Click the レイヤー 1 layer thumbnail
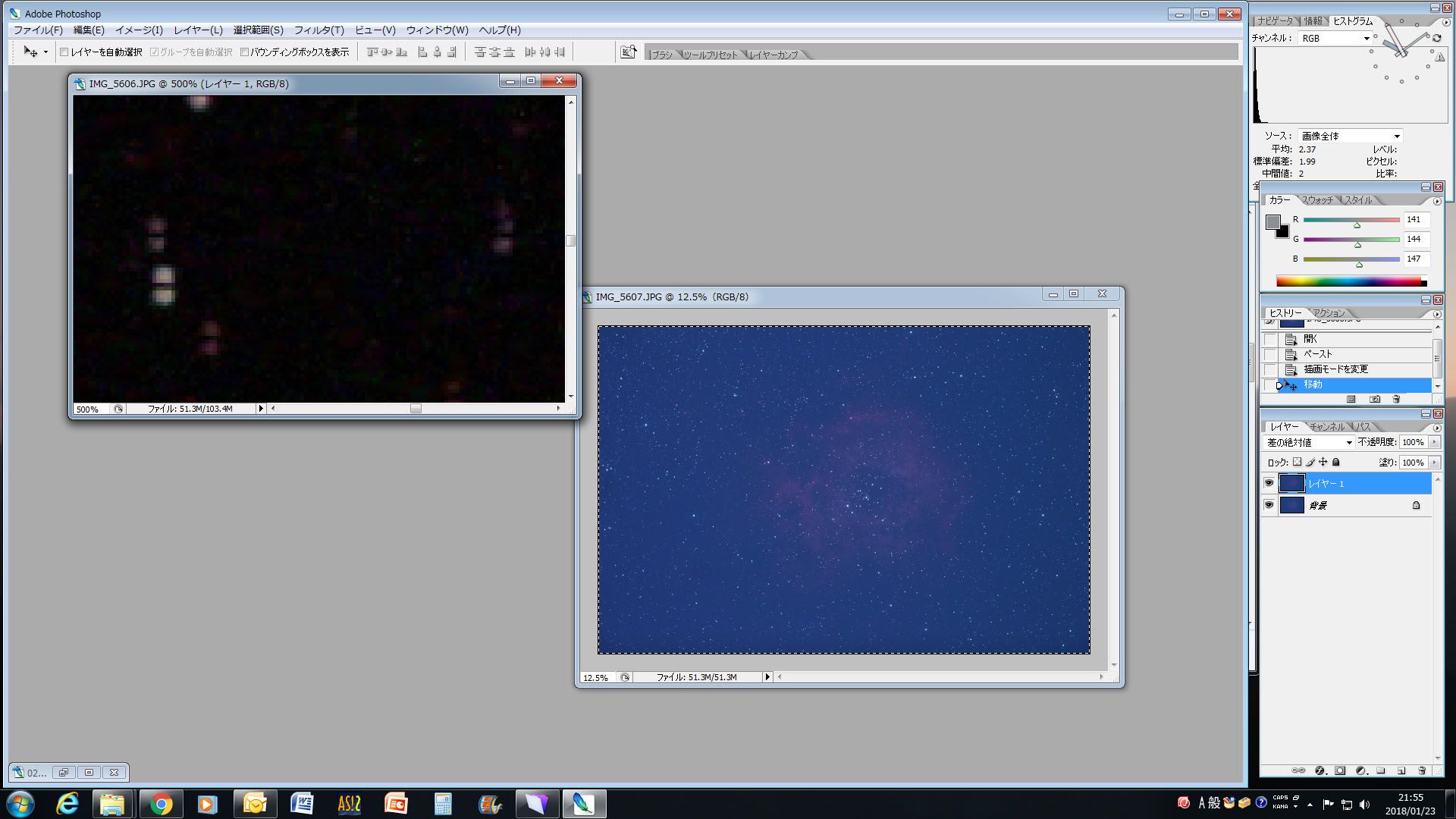Image resolution: width=1456 pixels, height=819 pixels. 1291,483
